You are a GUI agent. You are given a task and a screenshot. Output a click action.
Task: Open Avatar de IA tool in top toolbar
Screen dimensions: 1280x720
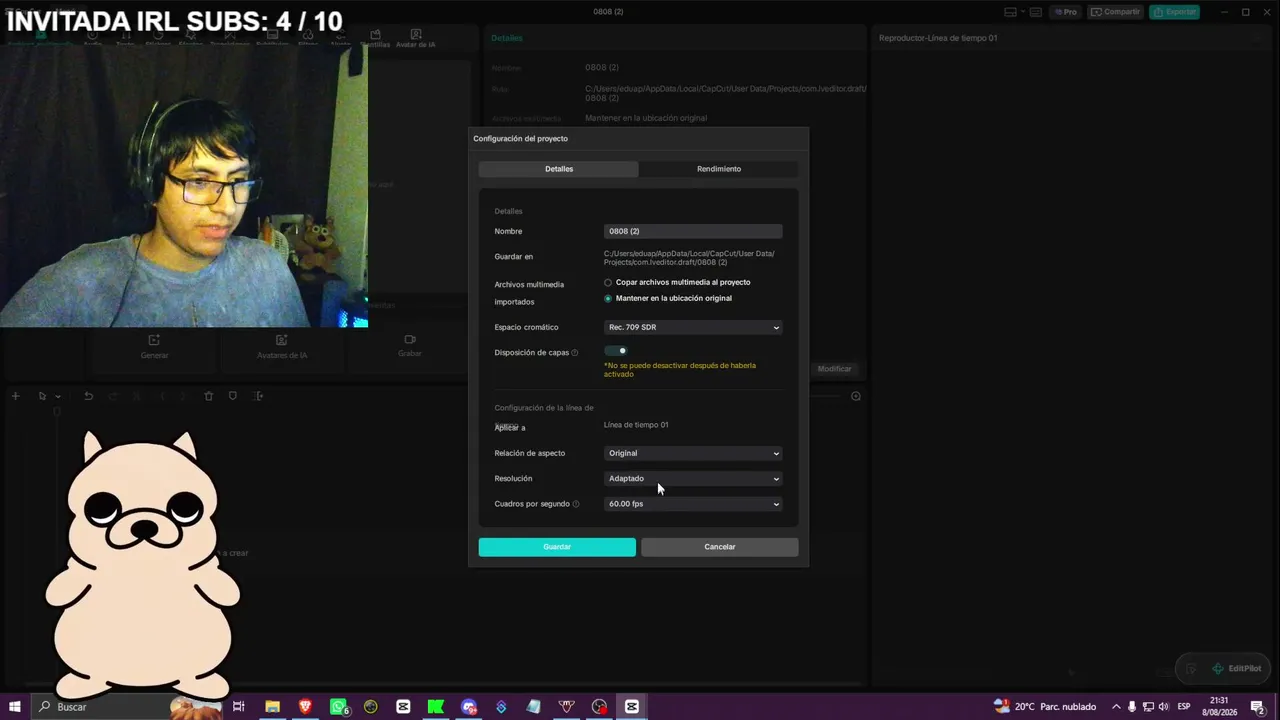tap(415, 39)
